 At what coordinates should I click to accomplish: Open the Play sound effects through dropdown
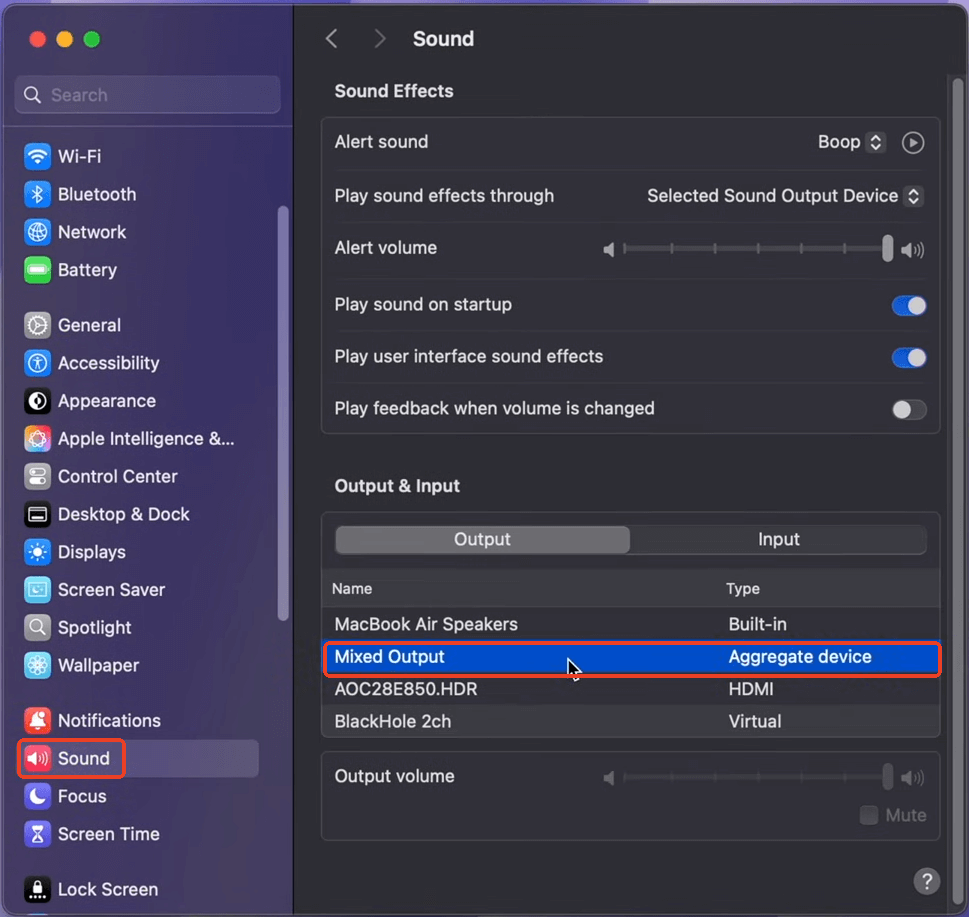pos(911,196)
